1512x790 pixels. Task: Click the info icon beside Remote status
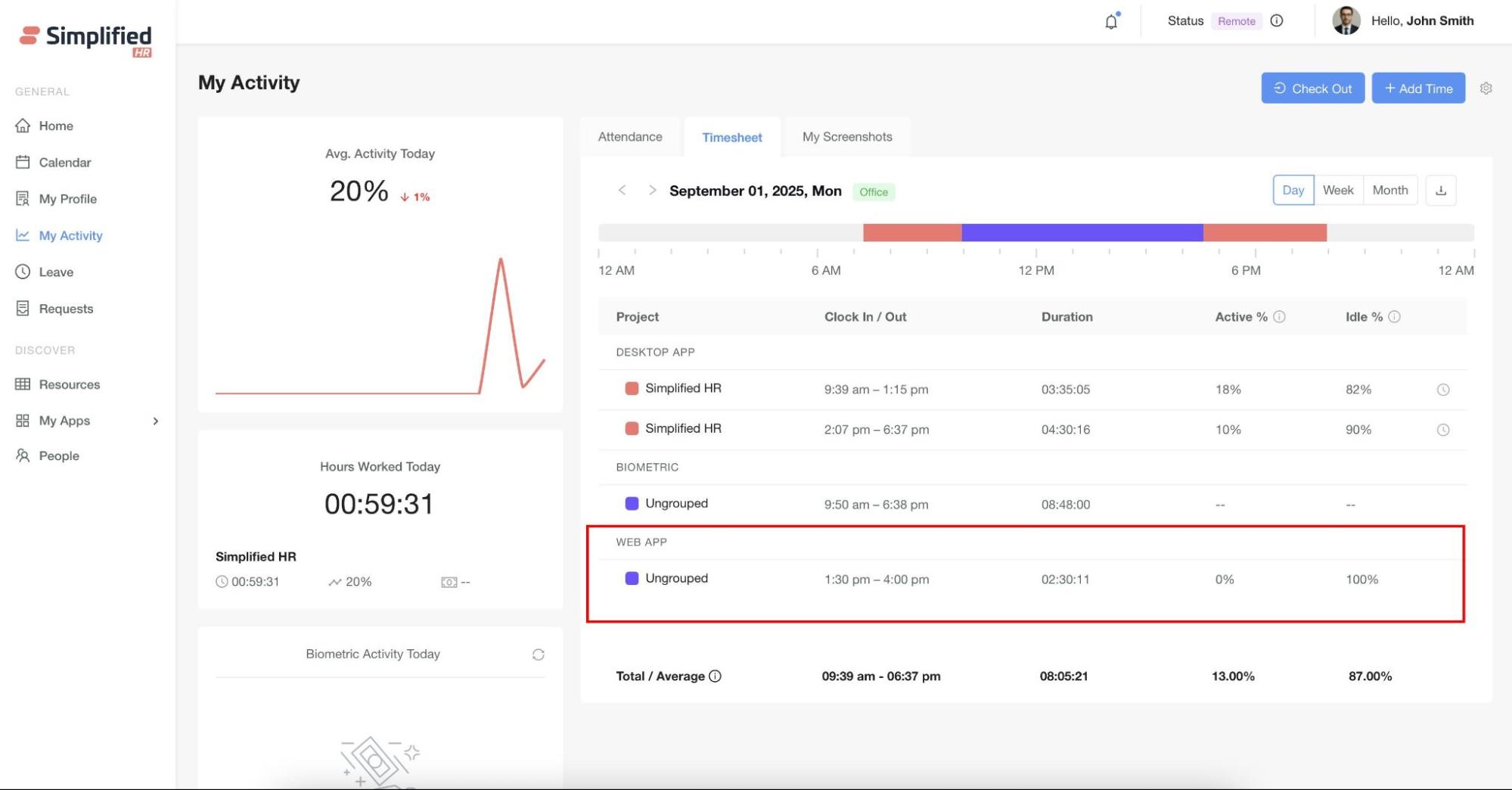[1277, 21]
